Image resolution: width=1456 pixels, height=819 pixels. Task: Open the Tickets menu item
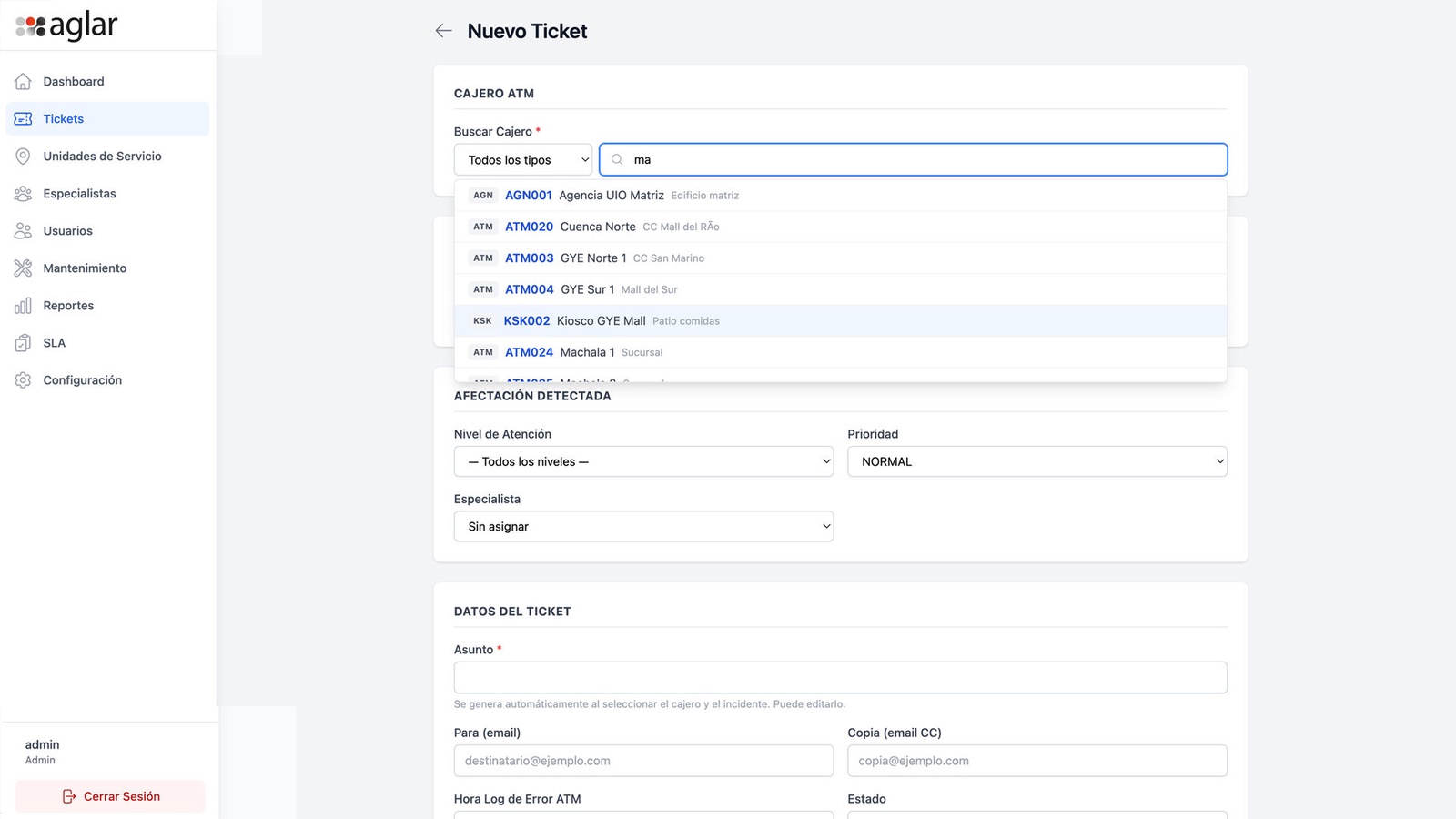(x=107, y=119)
